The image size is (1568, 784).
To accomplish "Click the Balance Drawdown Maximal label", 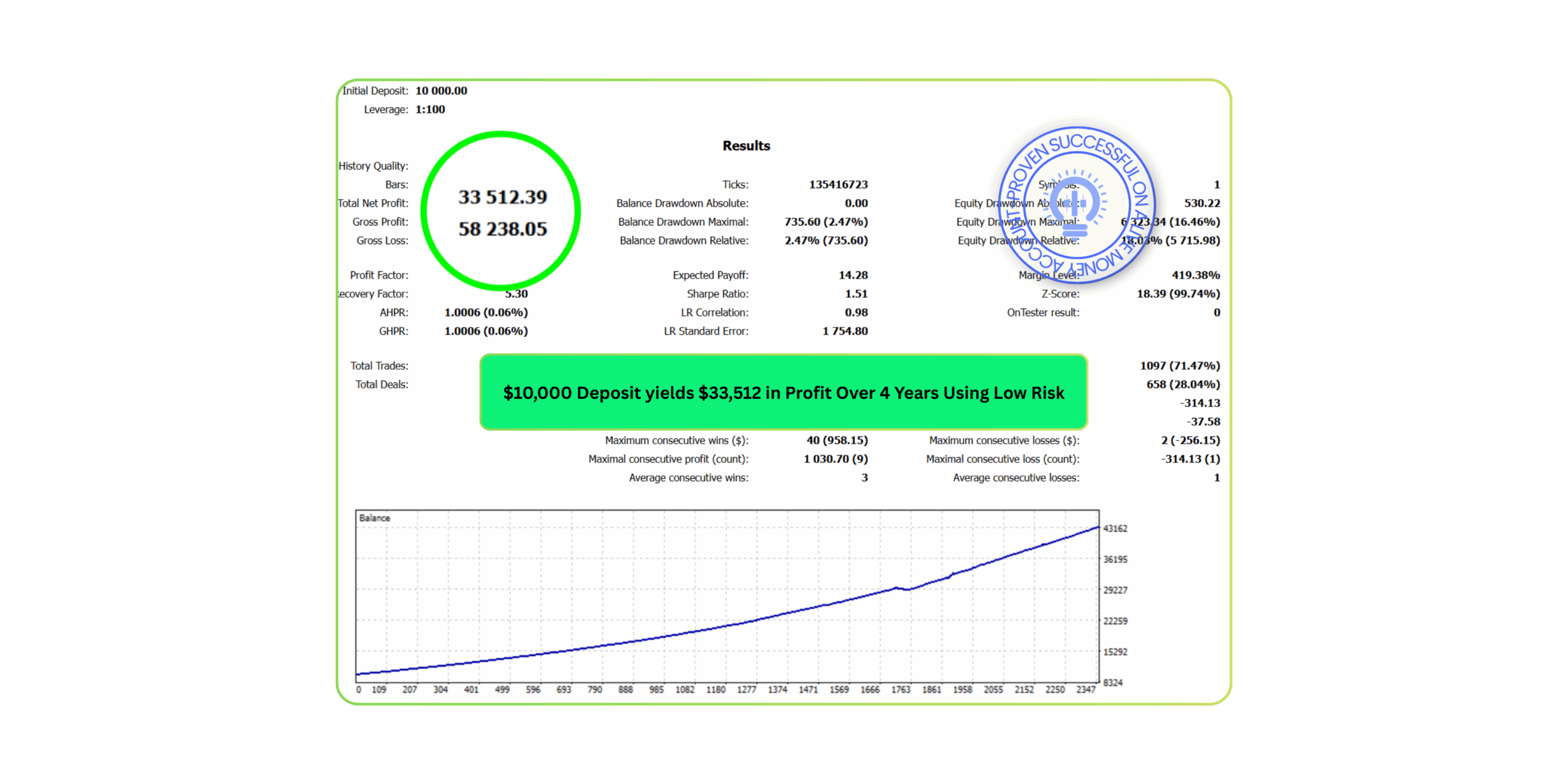I will (682, 222).
